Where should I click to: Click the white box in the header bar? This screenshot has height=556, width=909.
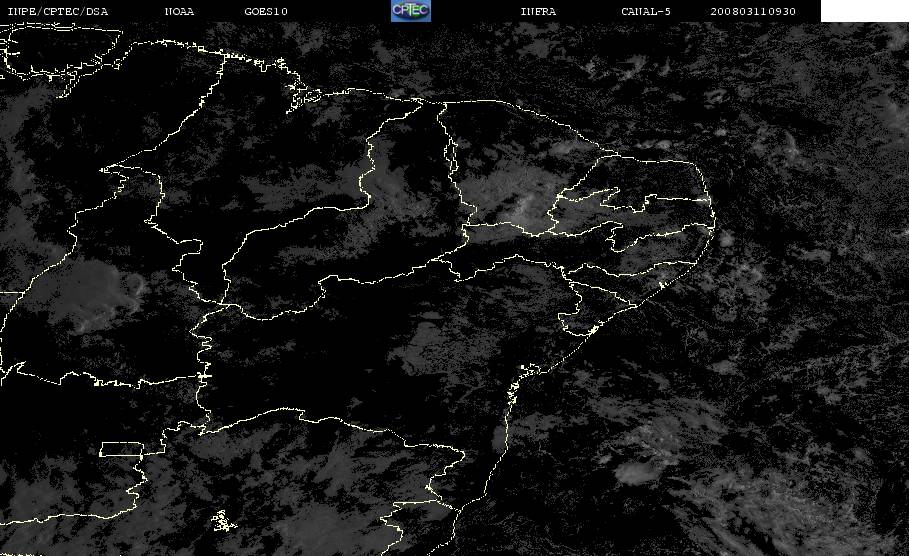pos(865,11)
